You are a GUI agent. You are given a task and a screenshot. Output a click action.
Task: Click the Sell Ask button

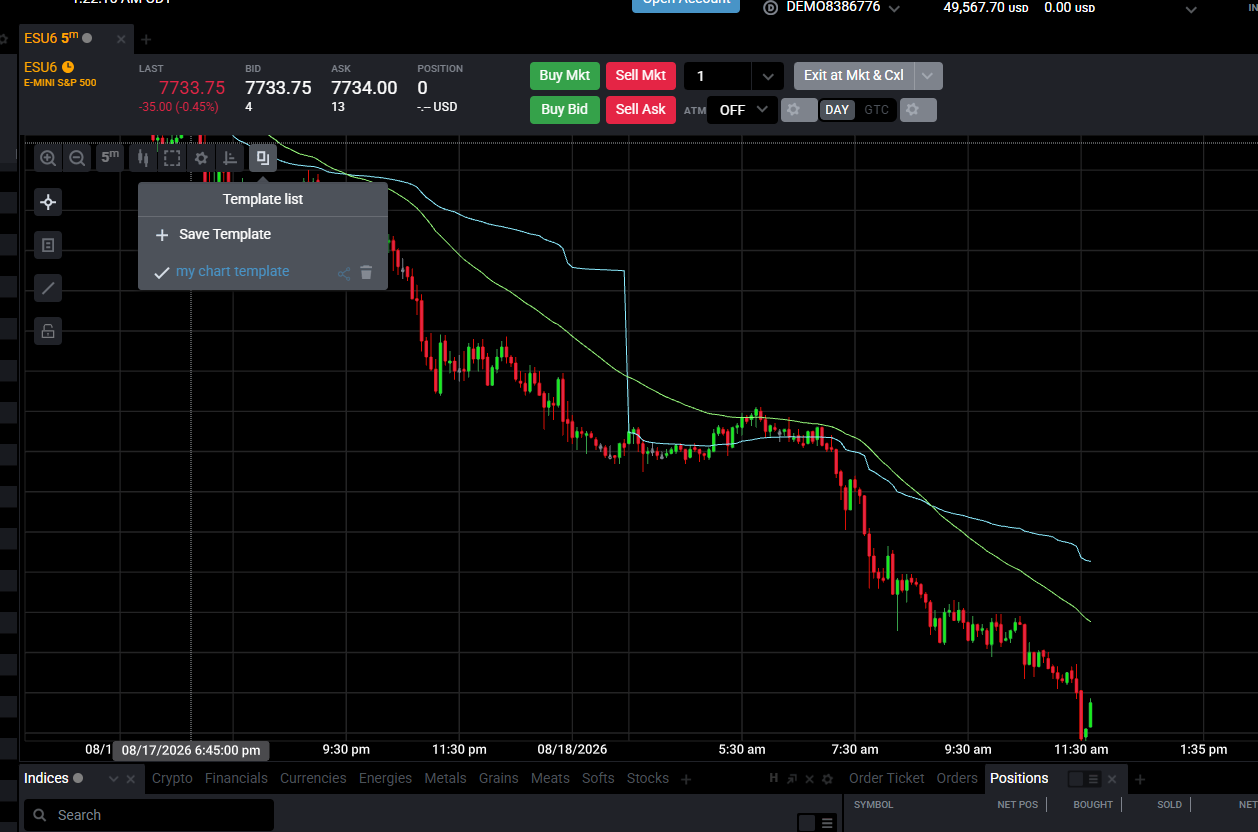[x=641, y=109]
